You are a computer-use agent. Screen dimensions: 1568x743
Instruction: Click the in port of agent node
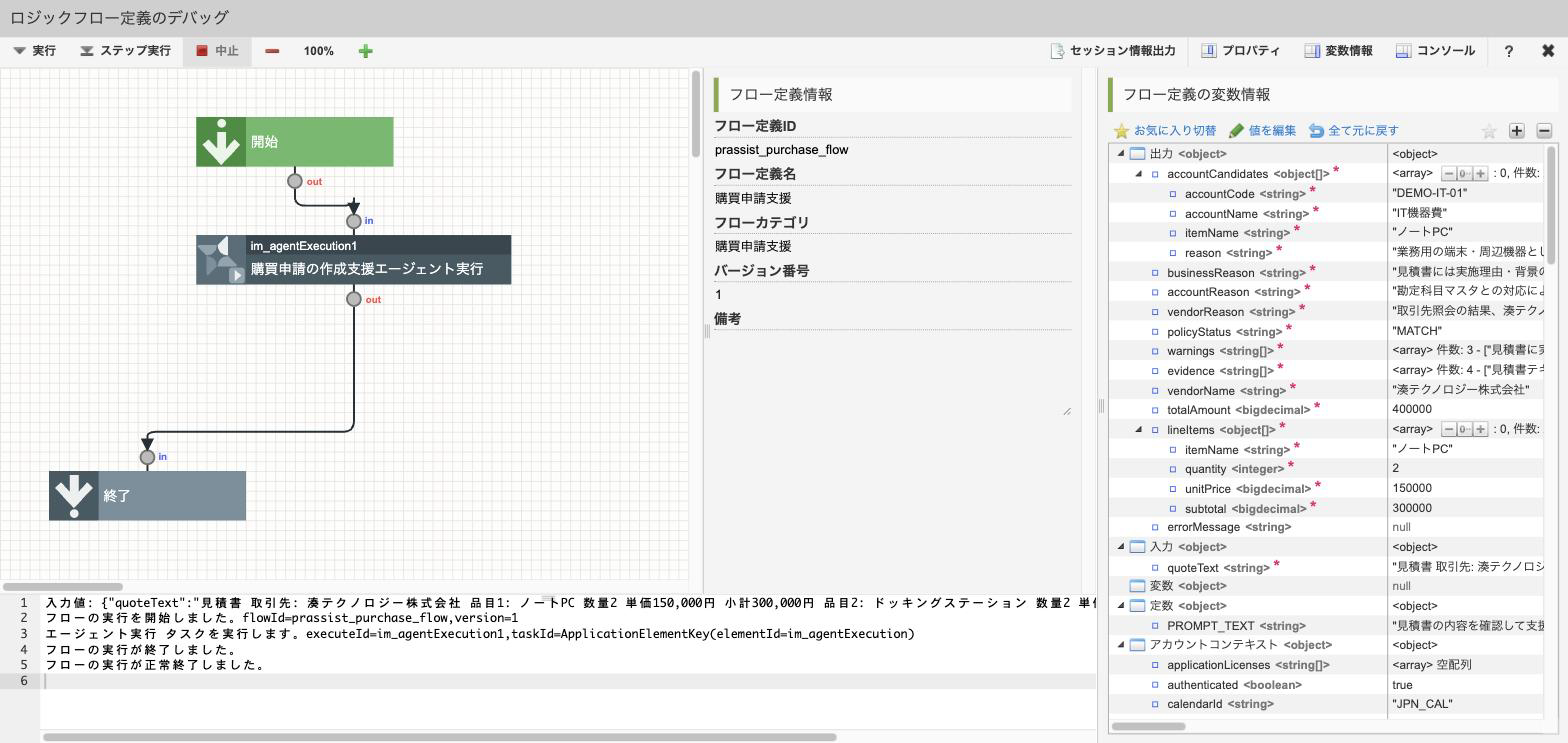click(354, 221)
